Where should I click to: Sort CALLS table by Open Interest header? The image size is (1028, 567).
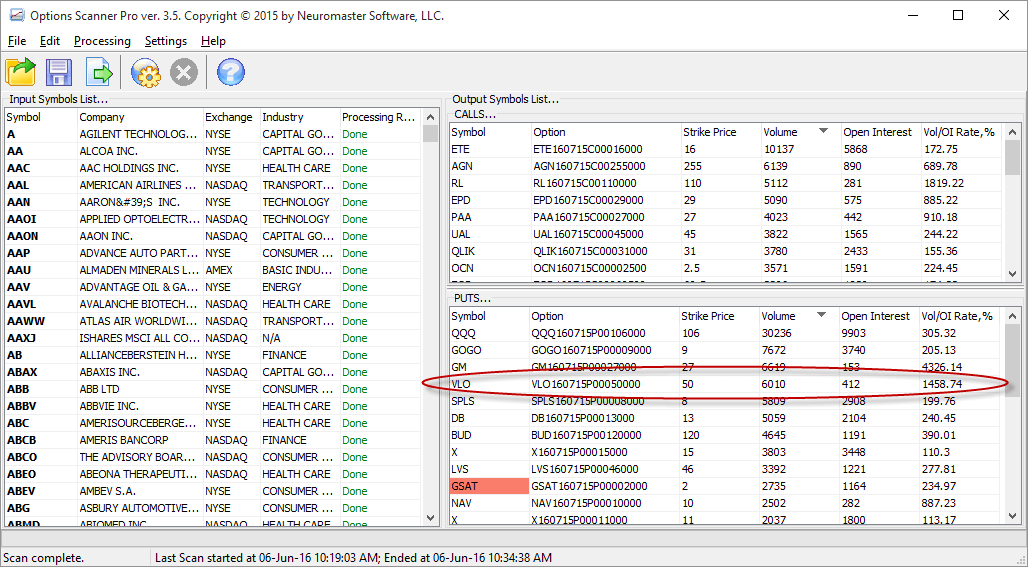(880, 132)
